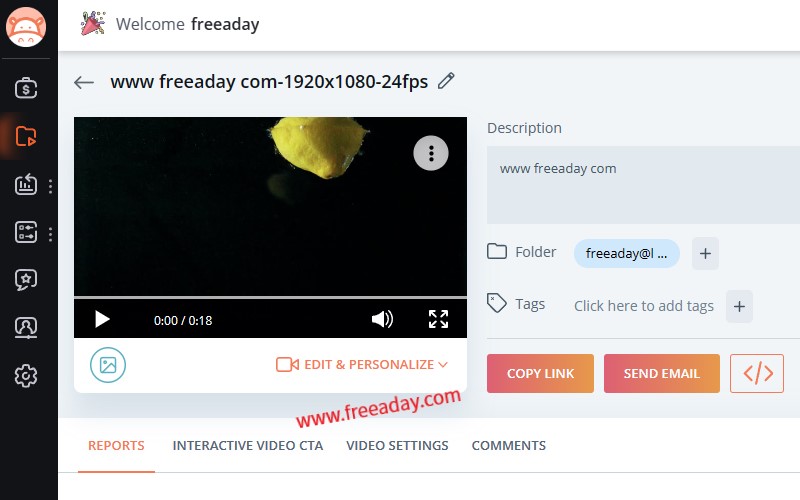Screen dimensions: 800x500
Task: Open the video library folder icon
Action: (26, 136)
